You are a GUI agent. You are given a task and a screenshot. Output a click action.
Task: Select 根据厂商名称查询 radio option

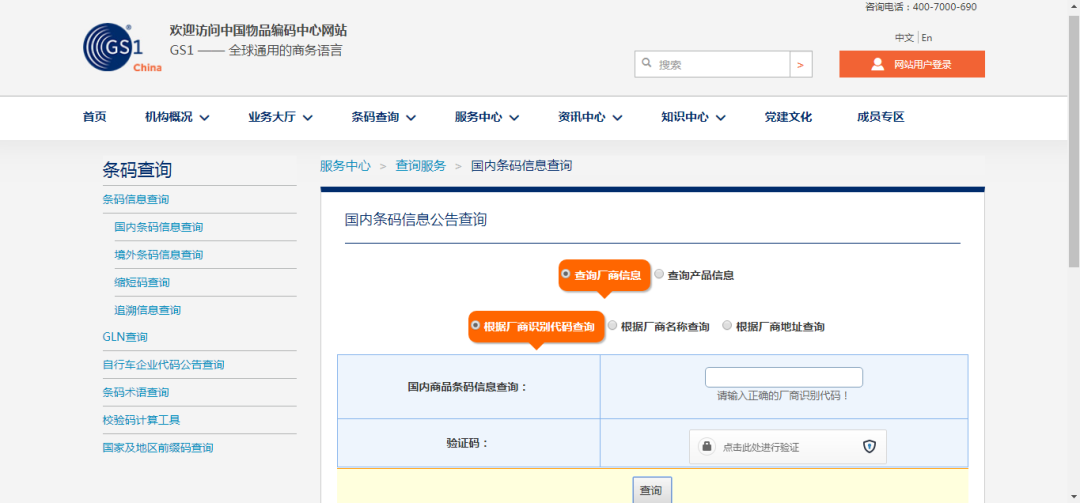click(x=612, y=325)
